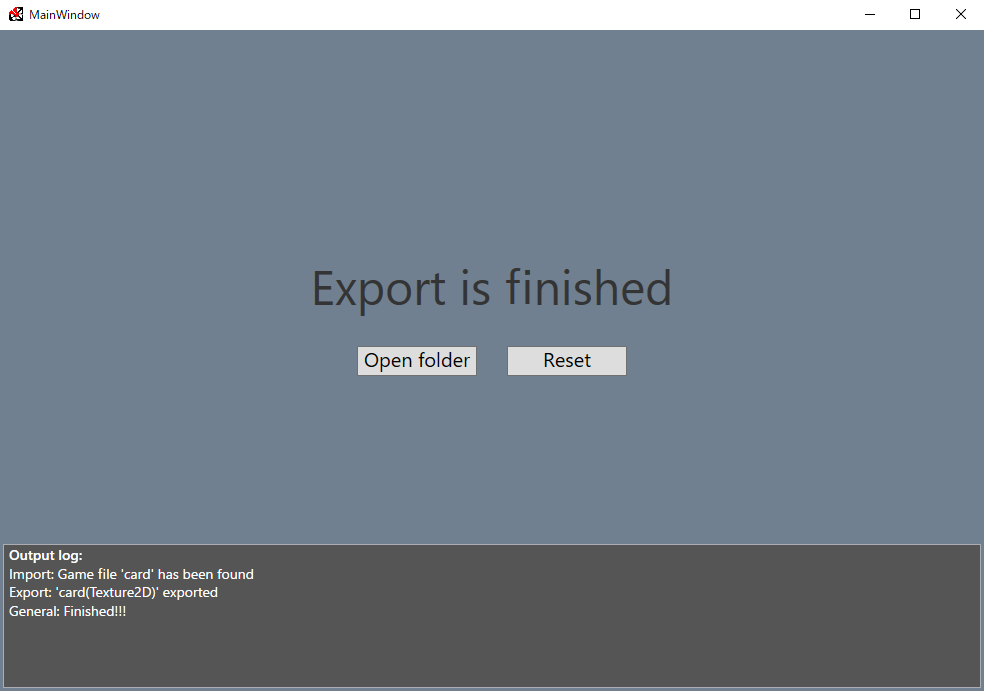Click log line 'Export: 'card(Texture2D)' exported'
984x691 pixels.
(113, 592)
